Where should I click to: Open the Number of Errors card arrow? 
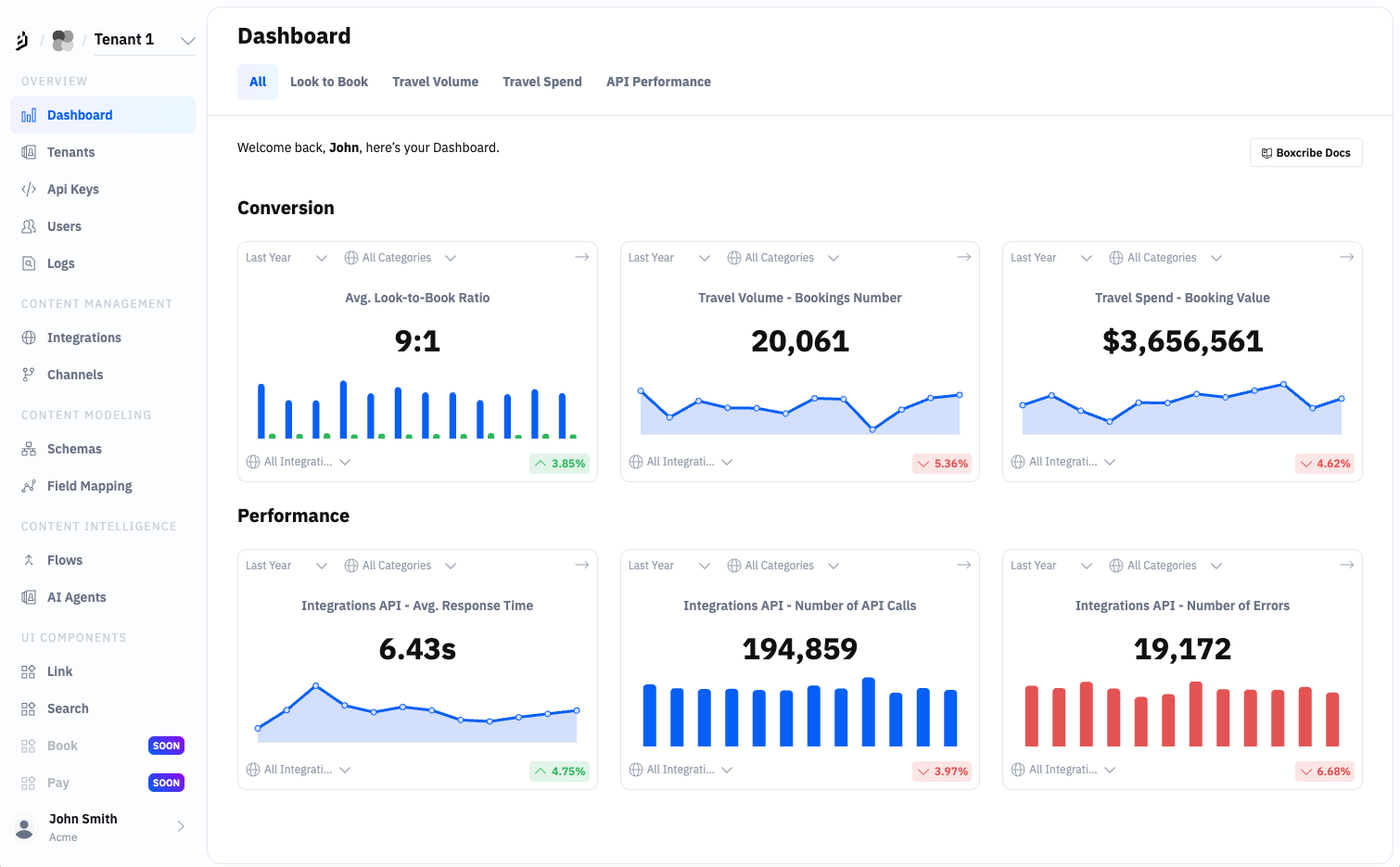(x=1346, y=565)
